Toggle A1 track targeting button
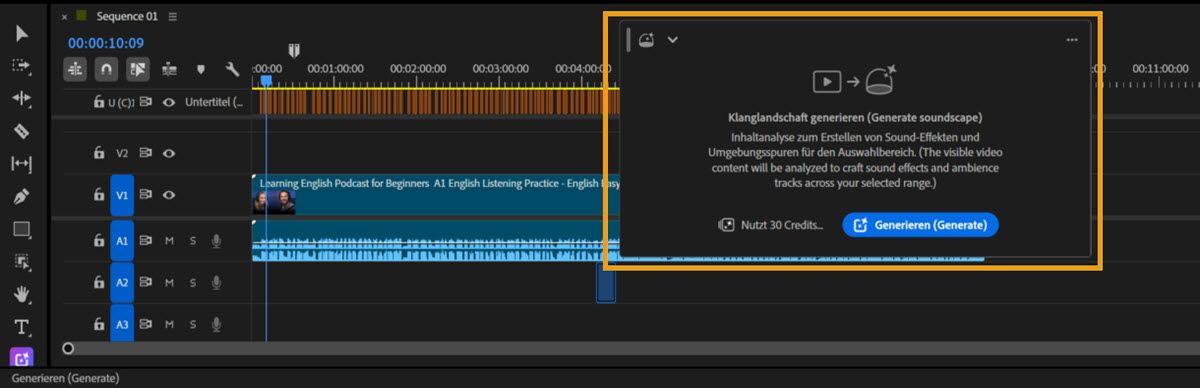 tap(122, 241)
